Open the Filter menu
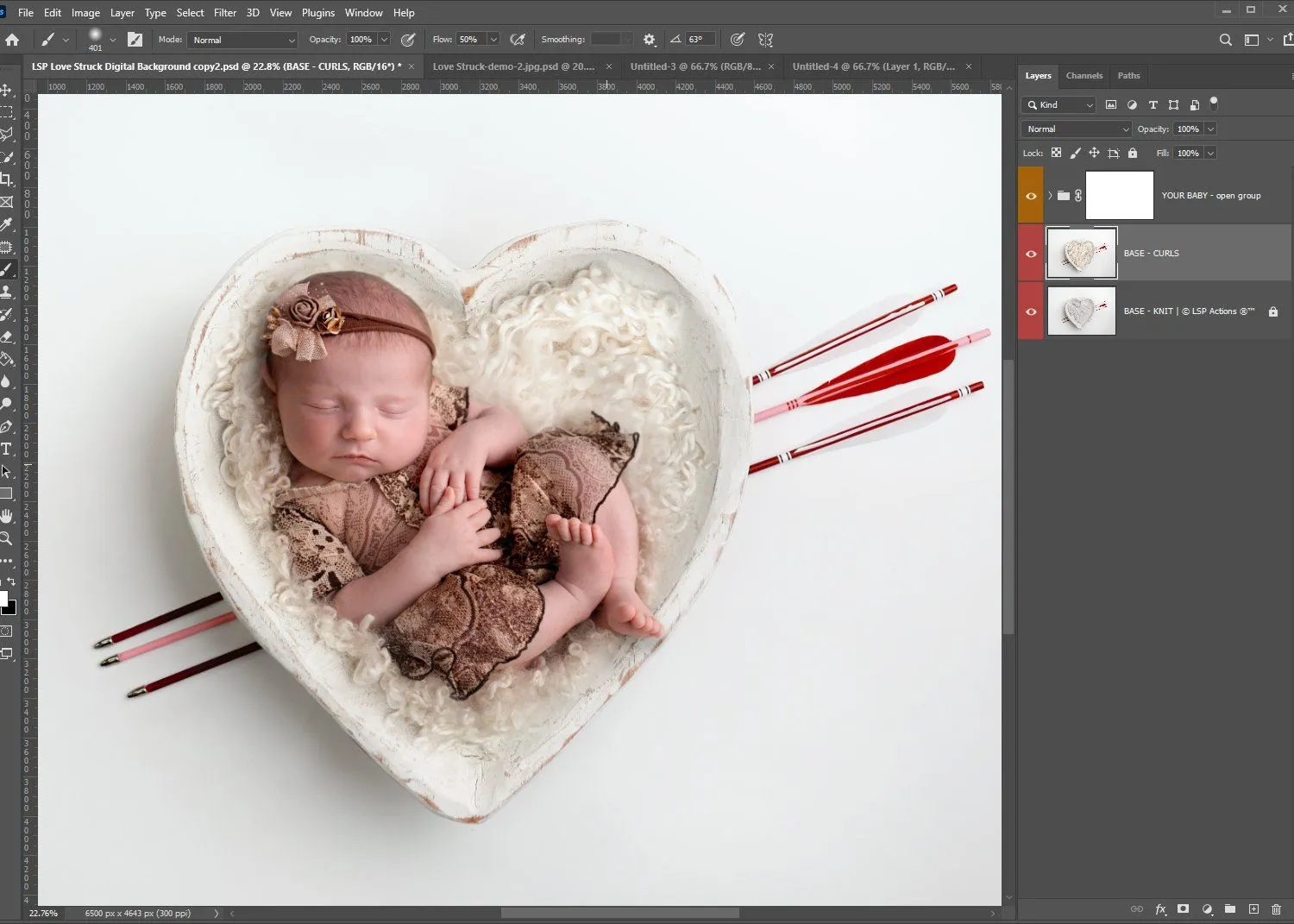 click(x=225, y=13)
